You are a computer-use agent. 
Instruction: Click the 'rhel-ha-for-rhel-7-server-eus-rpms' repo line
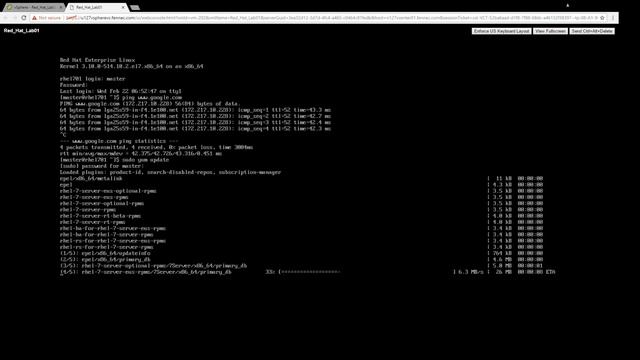click(113, 228)
